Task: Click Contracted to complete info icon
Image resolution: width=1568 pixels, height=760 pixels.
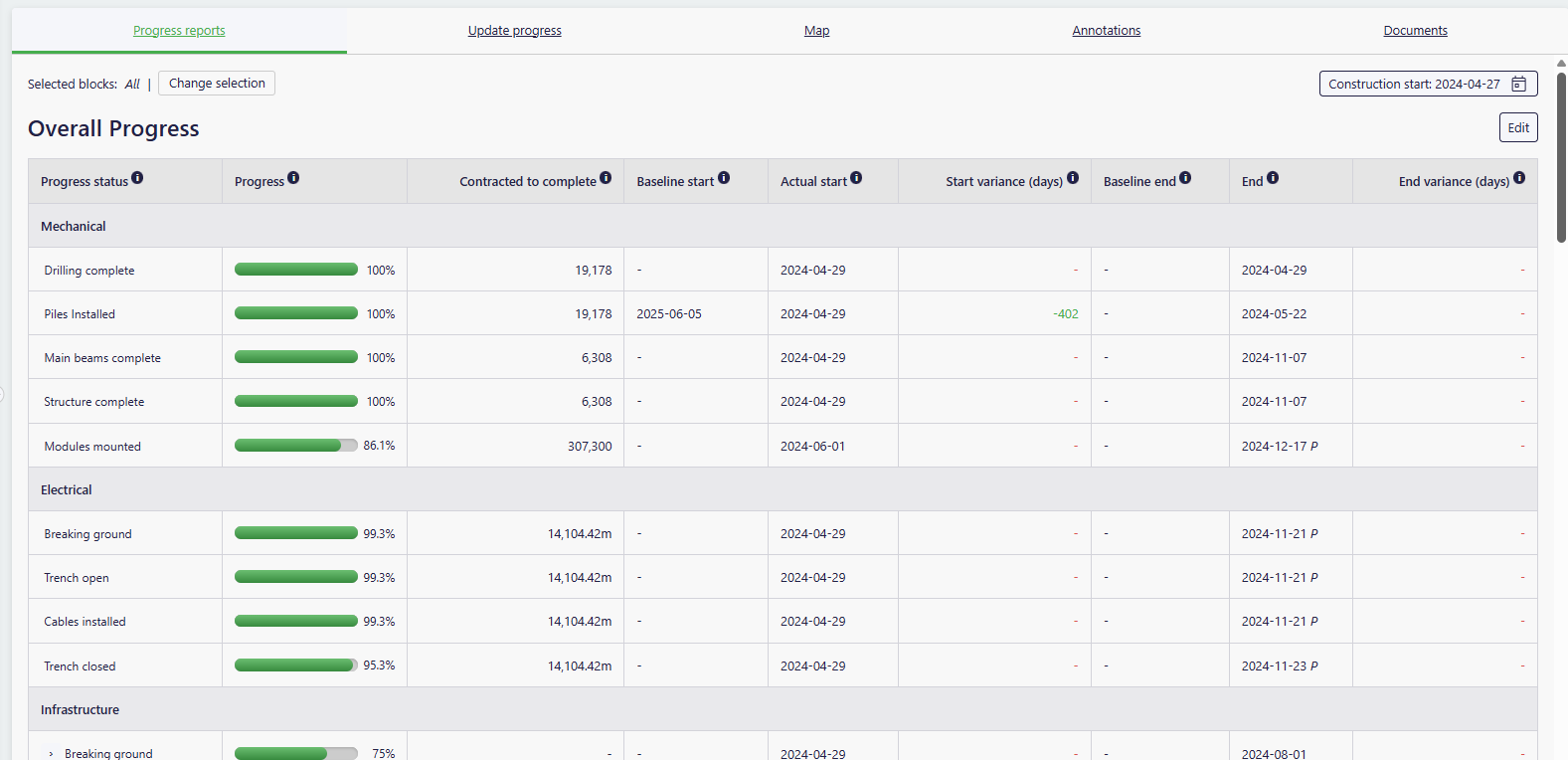Action: [606, 178]
